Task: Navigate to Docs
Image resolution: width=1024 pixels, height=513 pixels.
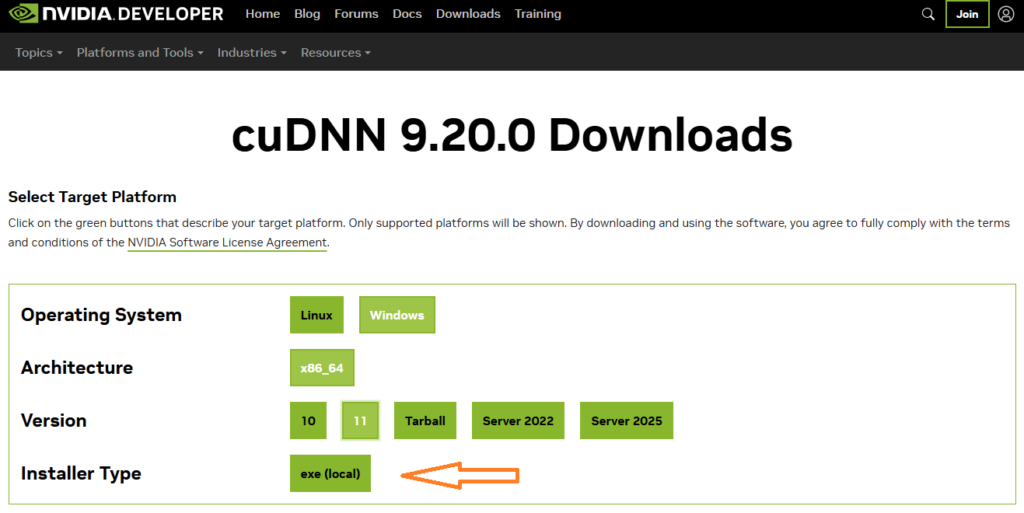Action: coord(407,14)
